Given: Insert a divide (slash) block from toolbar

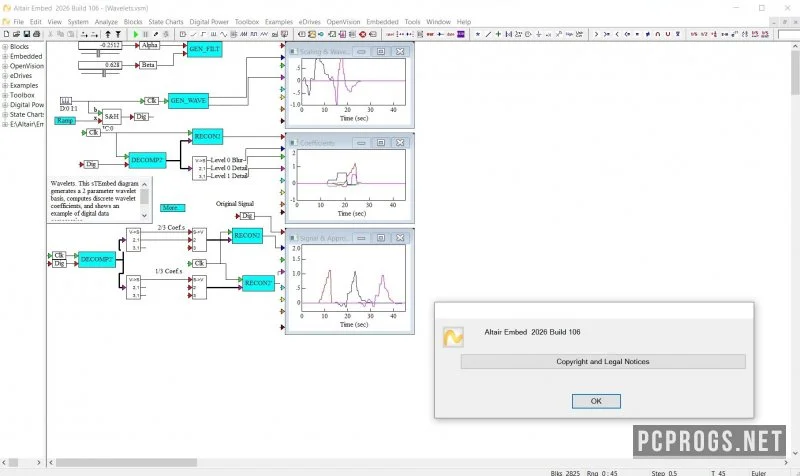Looking at the screenshot, I should [x=488, y=34].
